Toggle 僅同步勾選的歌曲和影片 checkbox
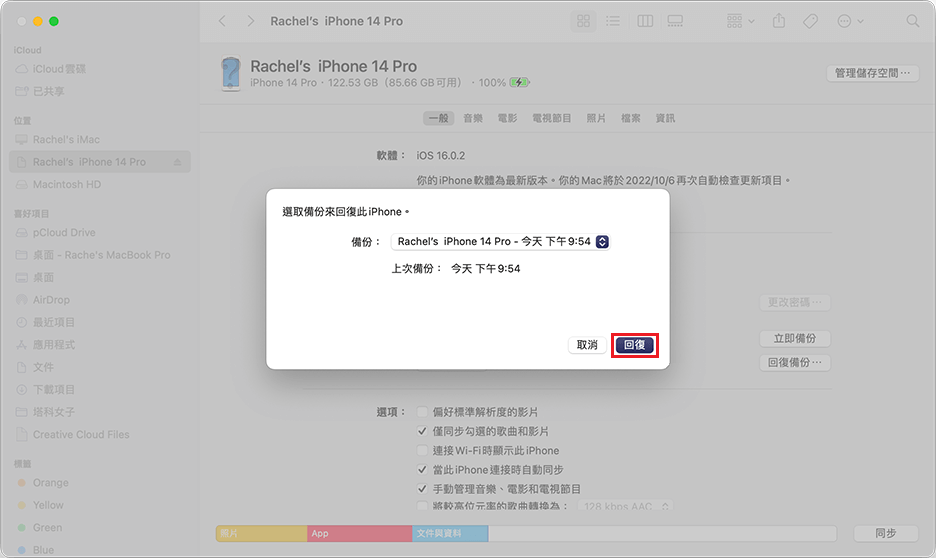This screenshot has width=936, height=558. click(x=422, y=431)
